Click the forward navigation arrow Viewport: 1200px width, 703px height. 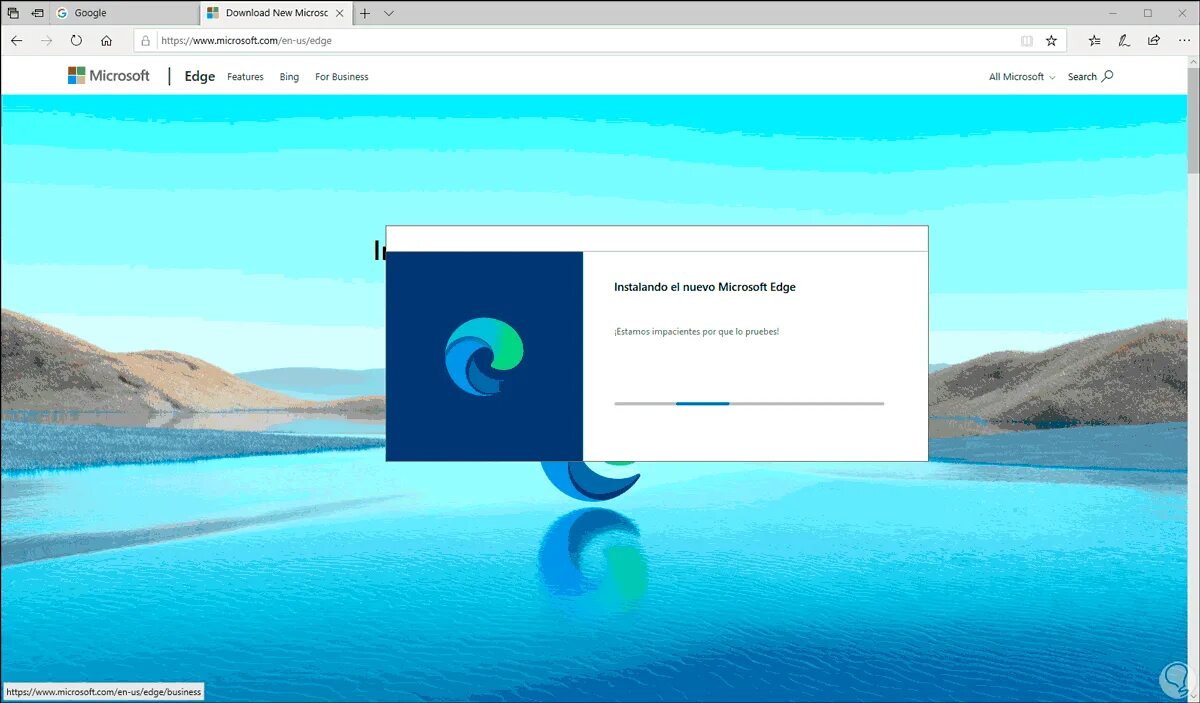coord(46,41)
